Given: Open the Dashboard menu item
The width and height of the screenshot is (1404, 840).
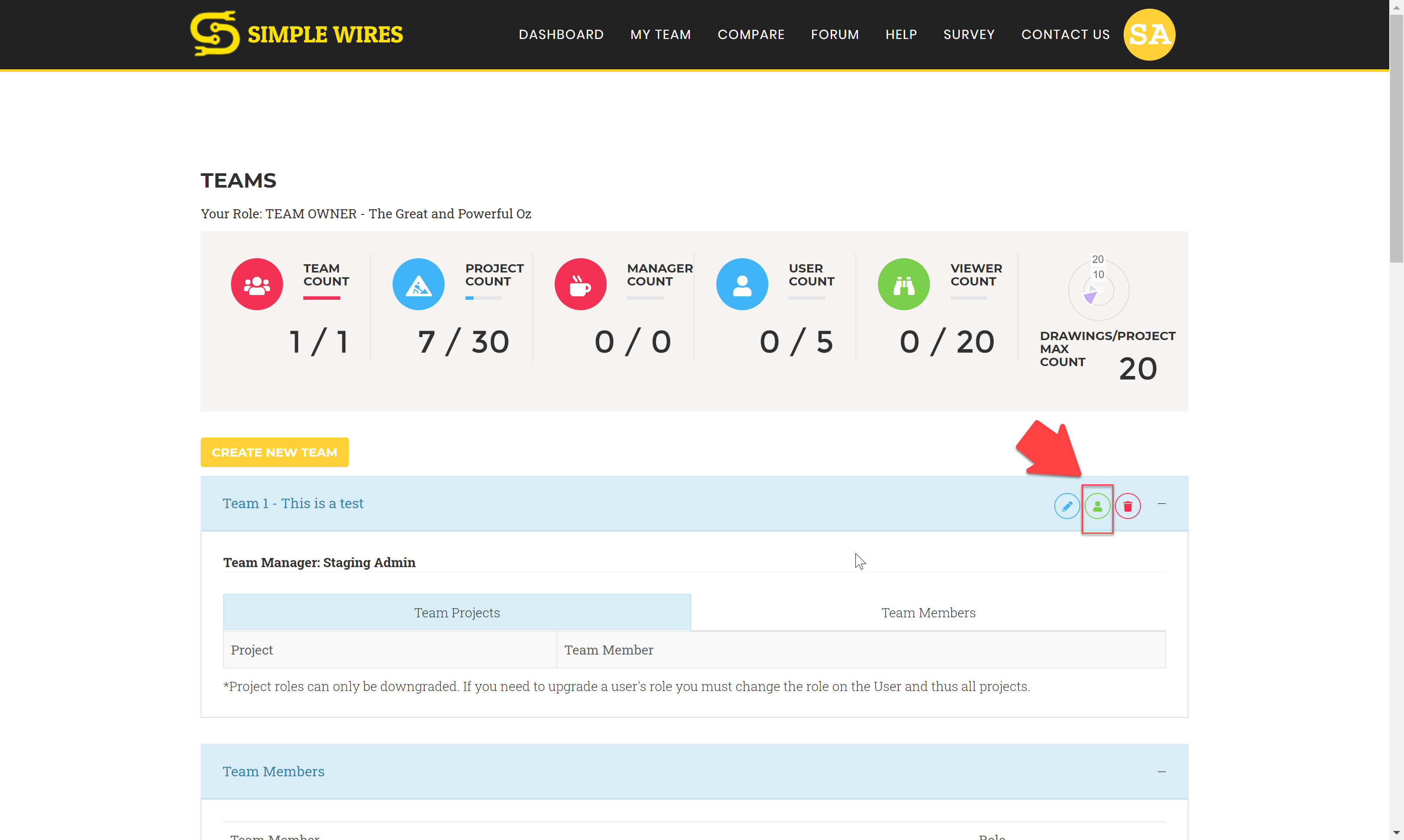Looking at the screenshot, I should (x=561, y=35).
